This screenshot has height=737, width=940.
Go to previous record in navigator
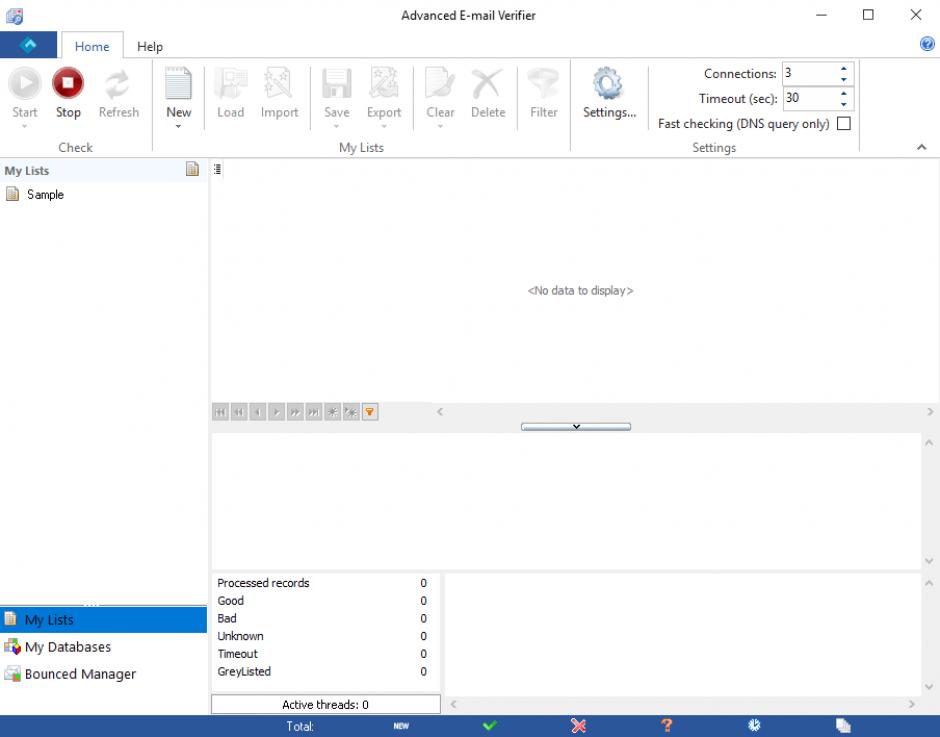(x=258, y=412)
